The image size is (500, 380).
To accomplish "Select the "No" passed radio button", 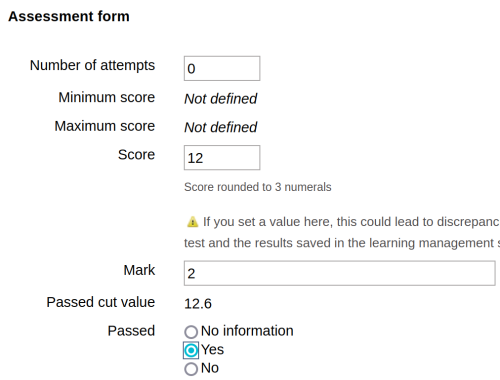I will (191, 369).
